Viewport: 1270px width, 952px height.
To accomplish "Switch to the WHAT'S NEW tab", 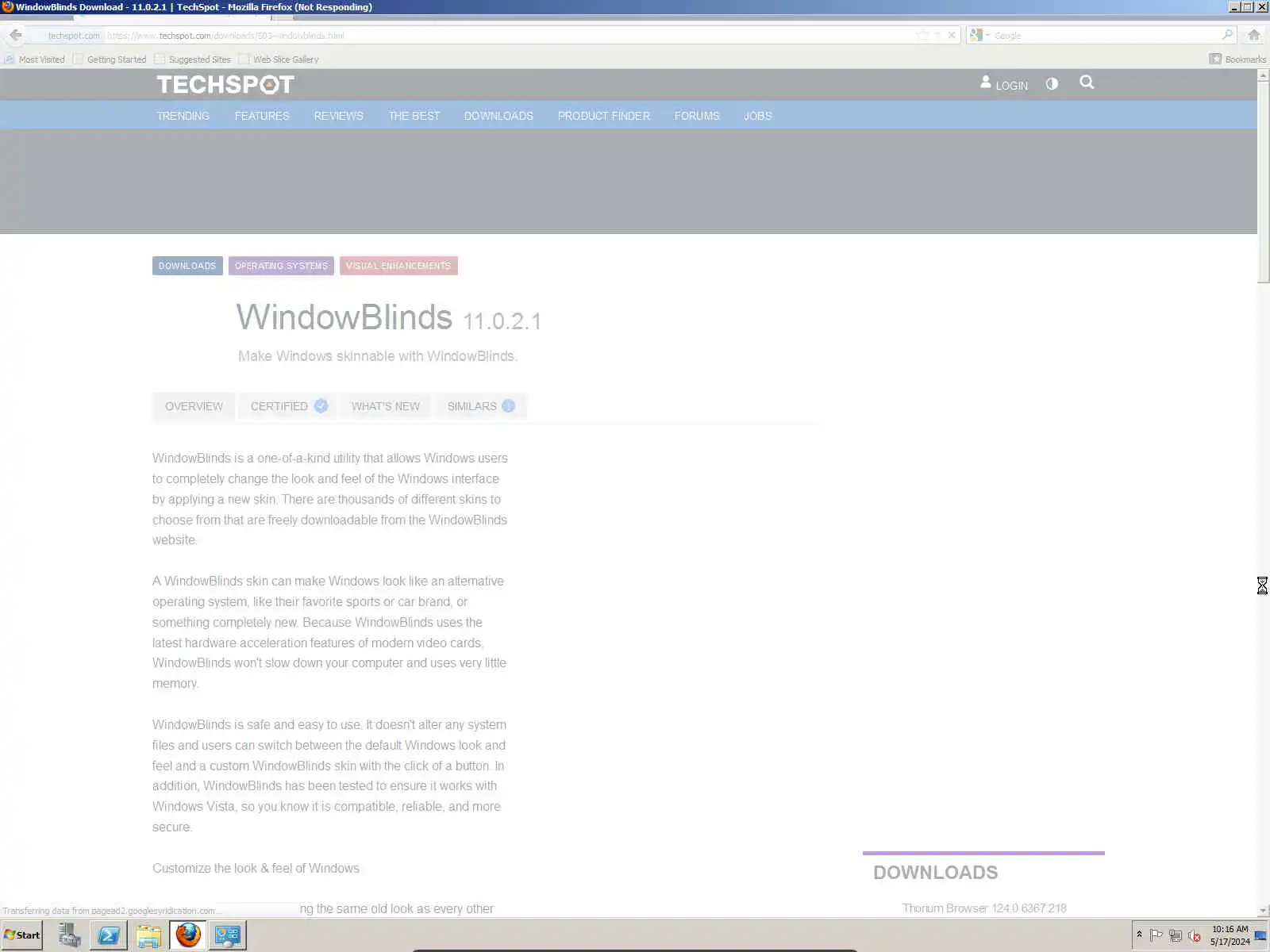I will (x=386, y=406).
